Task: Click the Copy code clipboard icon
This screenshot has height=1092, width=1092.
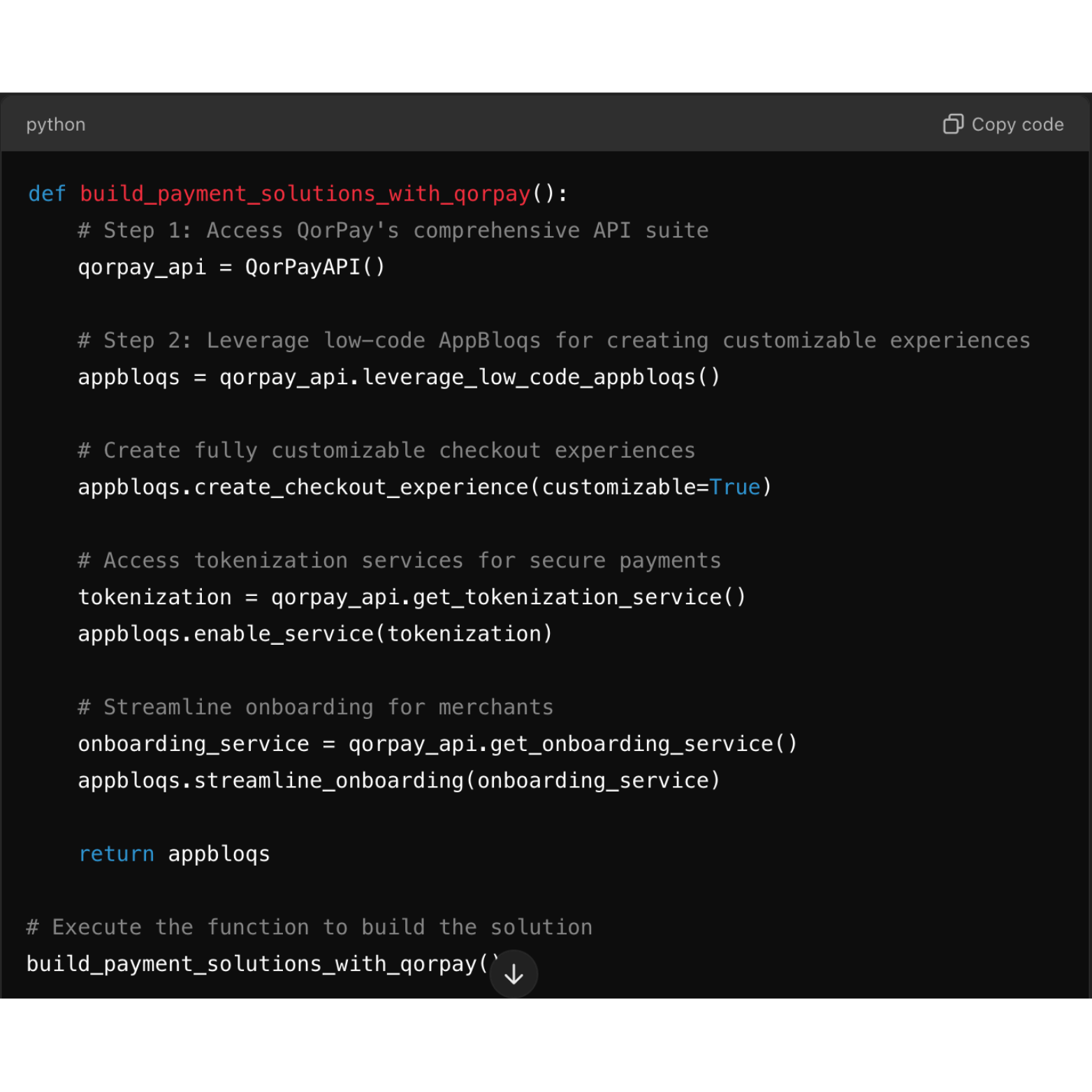Action: coord(953,124)
